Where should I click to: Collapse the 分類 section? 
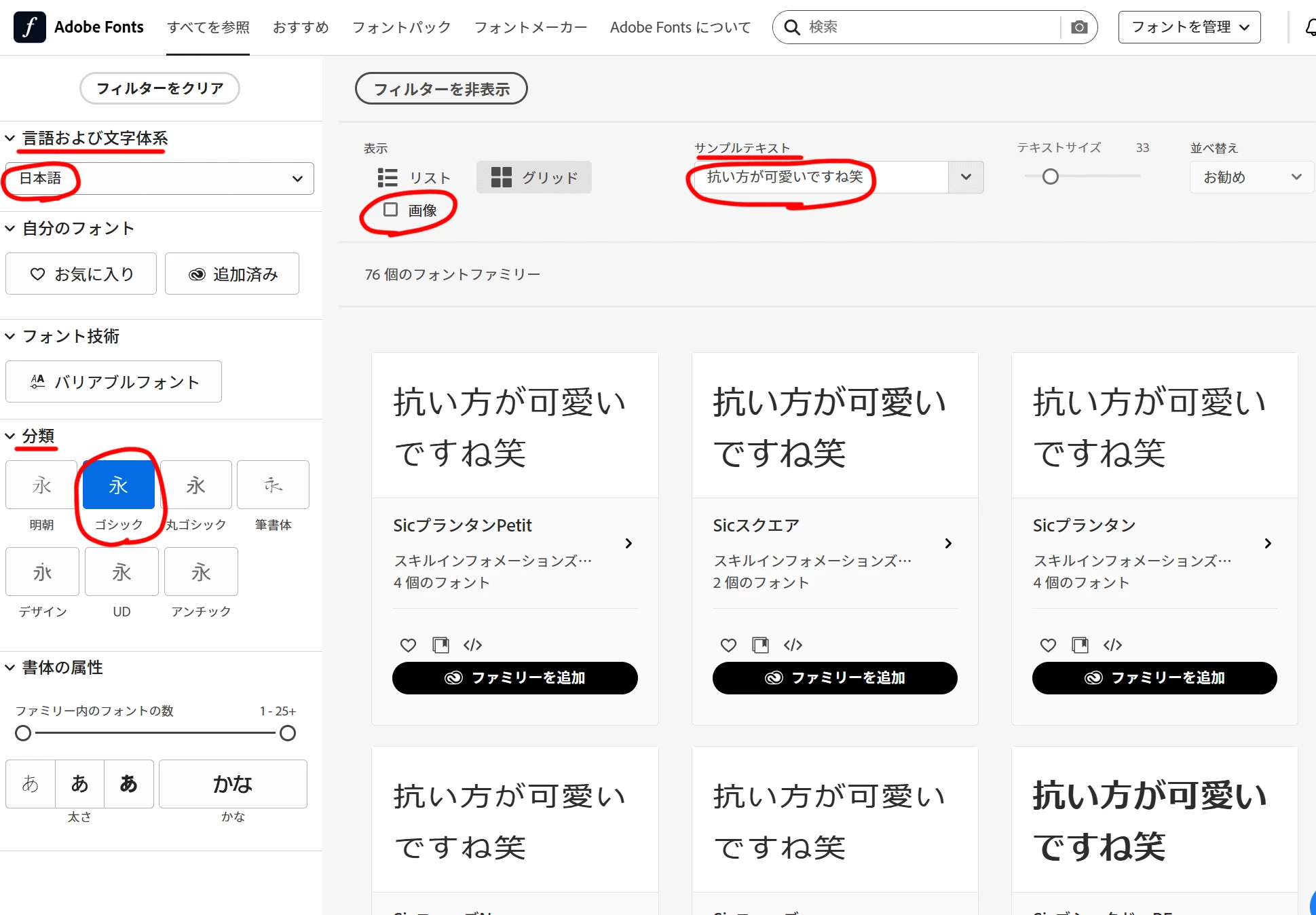point(10,436)
